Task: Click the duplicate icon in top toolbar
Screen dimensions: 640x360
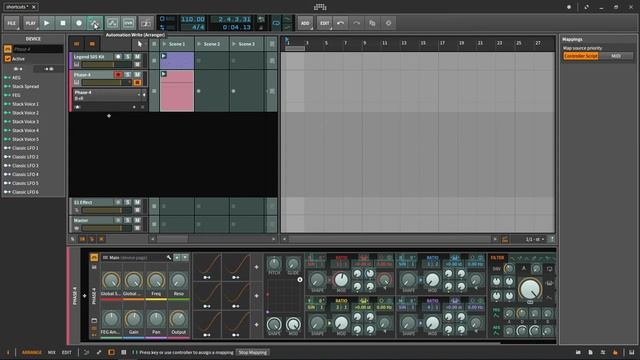Action: 372,23
